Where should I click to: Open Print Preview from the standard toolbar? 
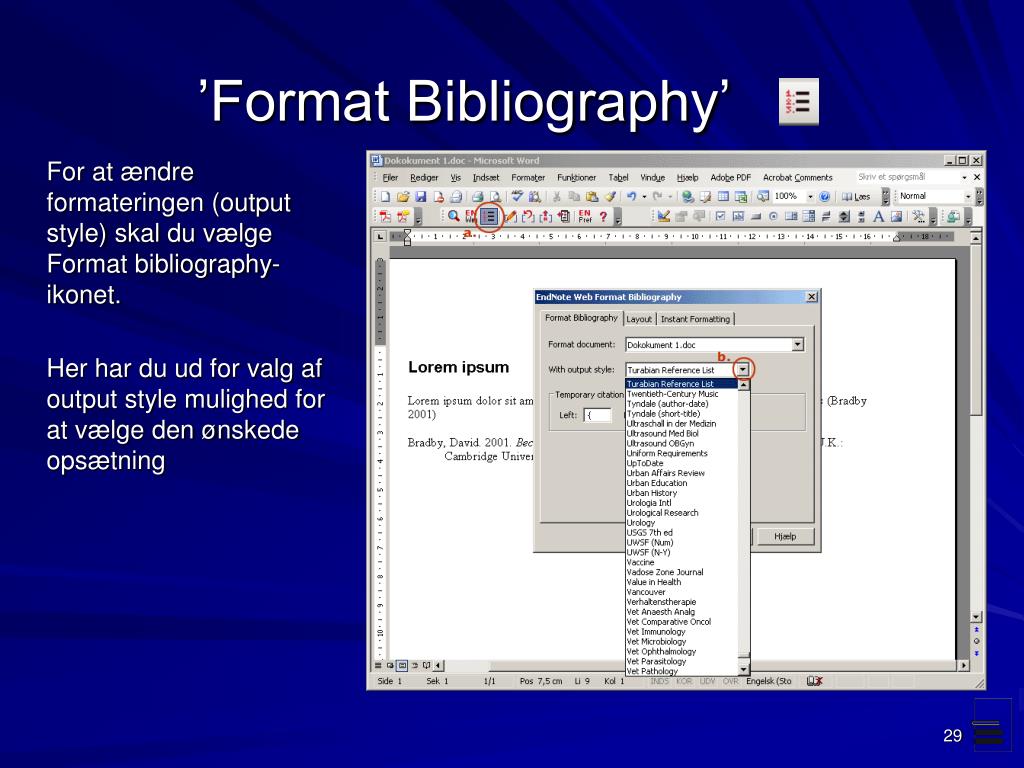[x=495, y=196]
